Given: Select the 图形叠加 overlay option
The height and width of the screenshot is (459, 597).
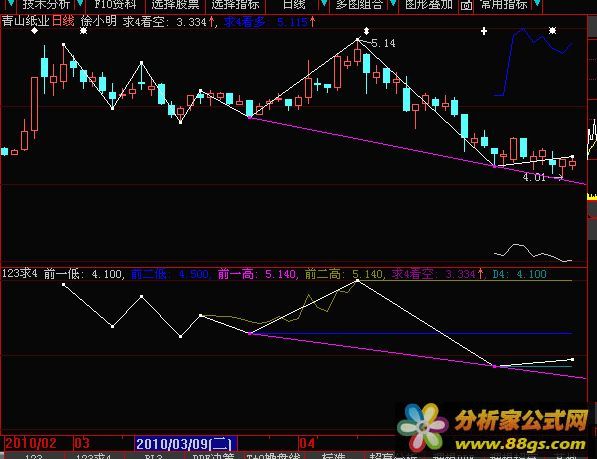Looking at the screenshot, I should click(x=428, y=5).
